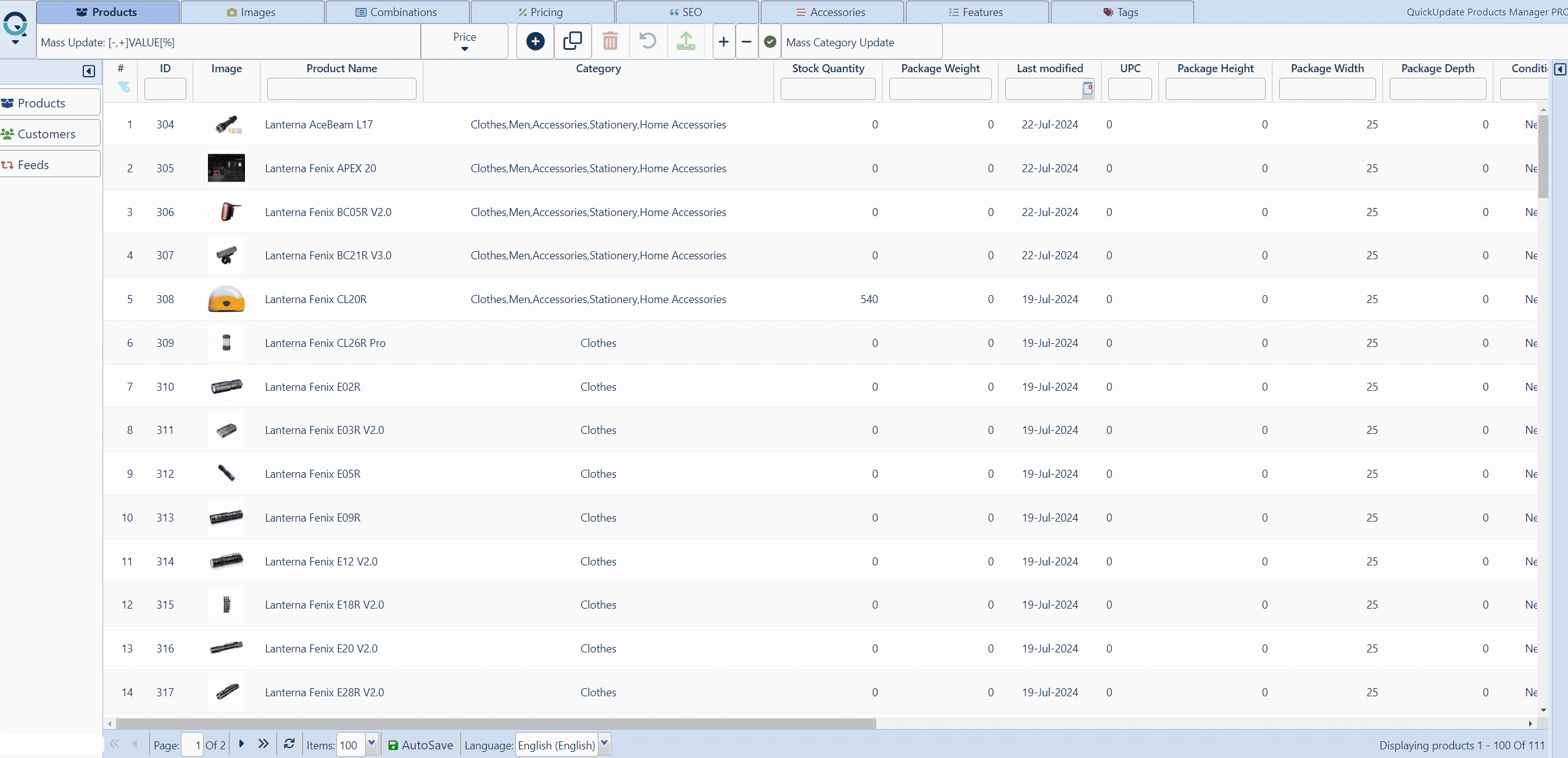1568x758 pixels.
Task: Select the duplicate product icon
Action: pos(573,41)
